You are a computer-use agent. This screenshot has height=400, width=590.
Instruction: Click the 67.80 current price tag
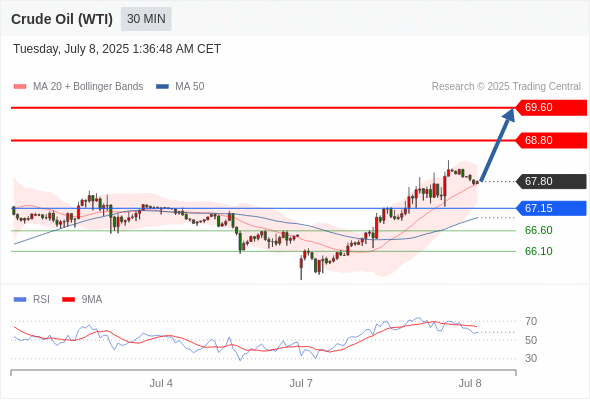[x=551, y=181]
